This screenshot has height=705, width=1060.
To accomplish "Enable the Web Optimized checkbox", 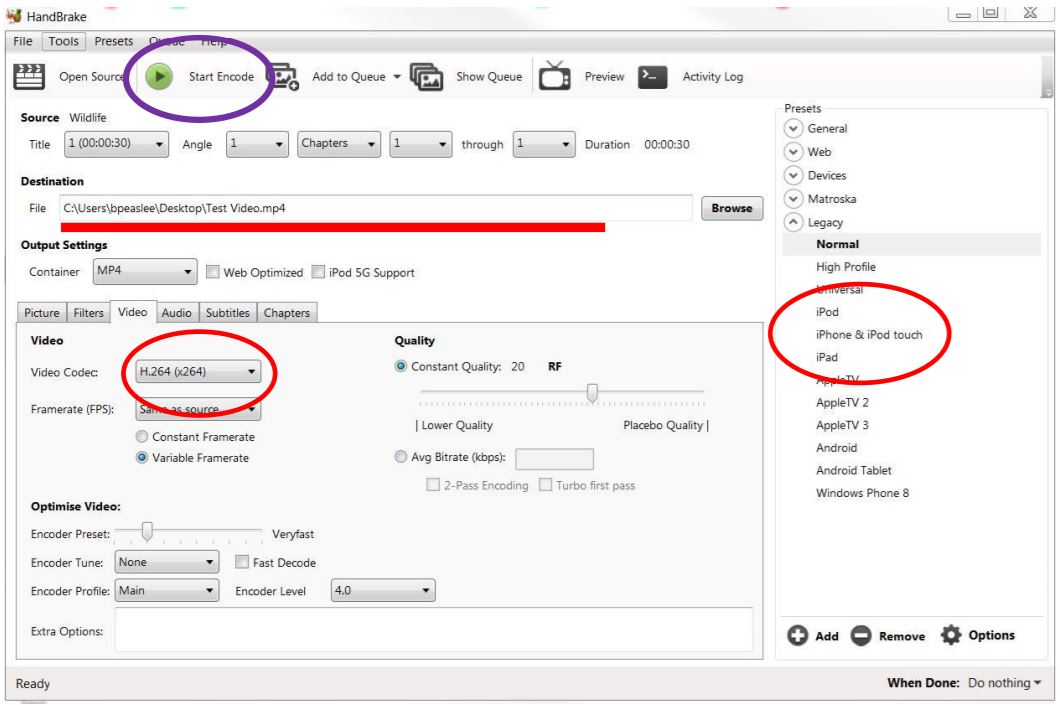I will [x=213, y=272].
